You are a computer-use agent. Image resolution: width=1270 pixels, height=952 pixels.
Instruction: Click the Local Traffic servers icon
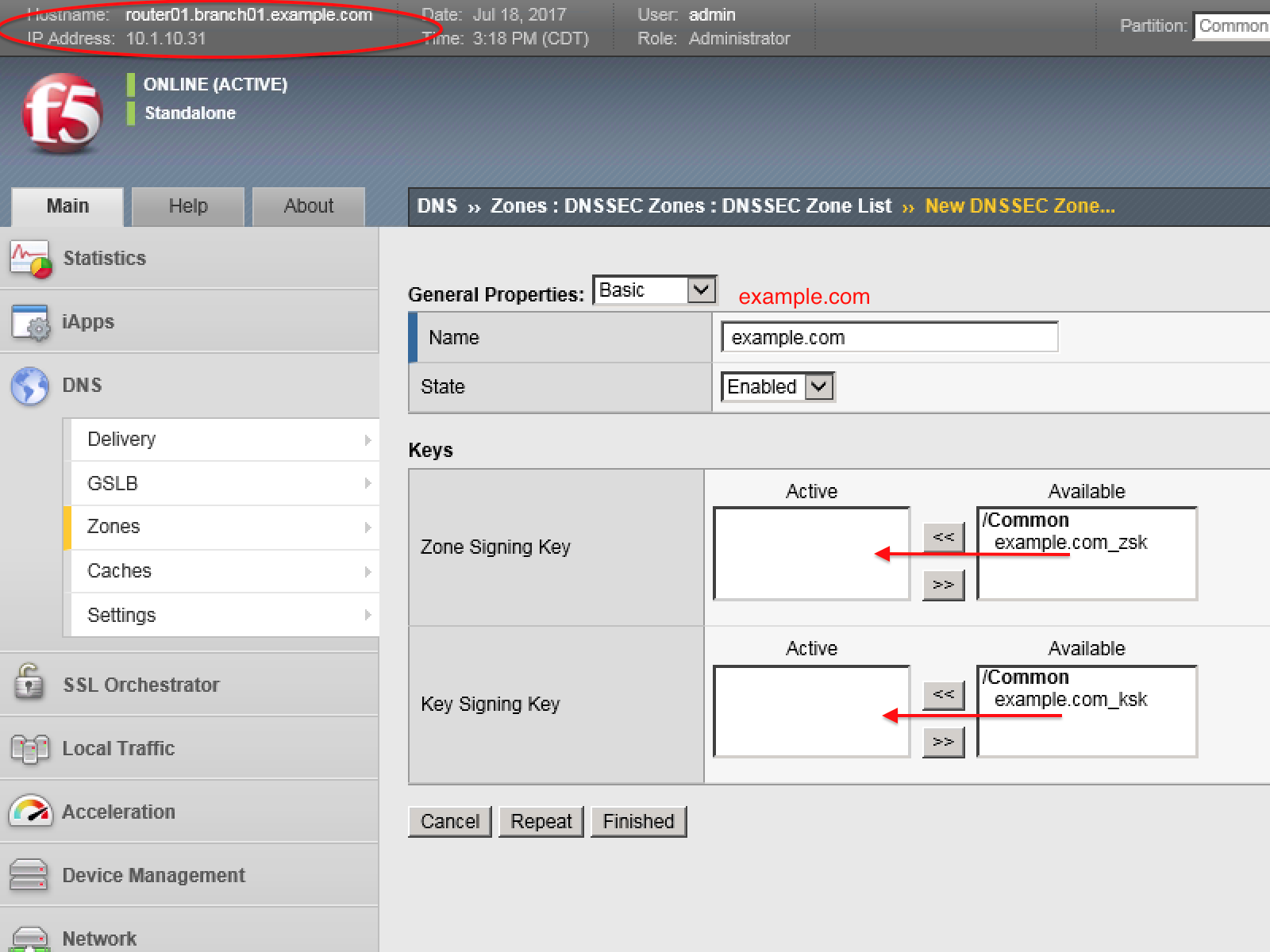[x=30, y=748]
